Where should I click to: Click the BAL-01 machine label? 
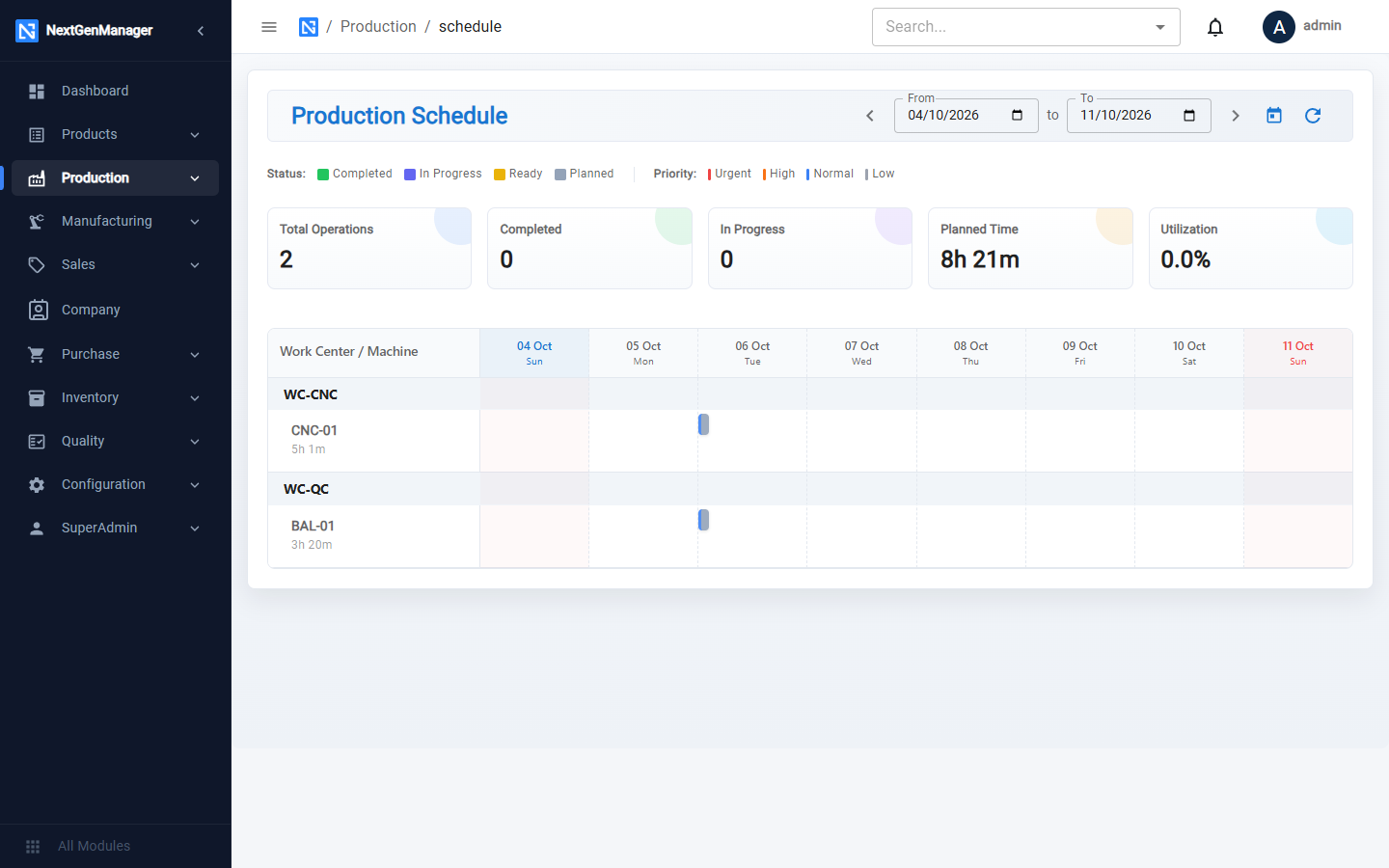(313, 526)
